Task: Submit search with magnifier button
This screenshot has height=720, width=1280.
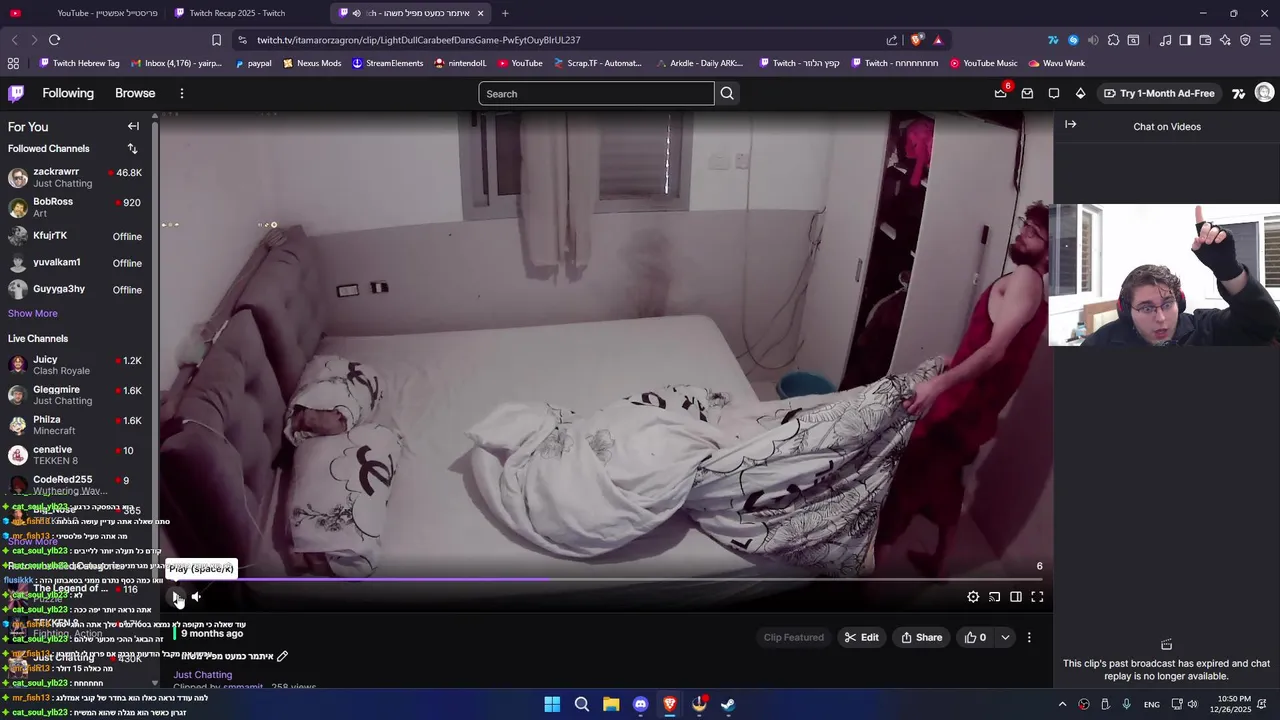Action: point(727,94)
